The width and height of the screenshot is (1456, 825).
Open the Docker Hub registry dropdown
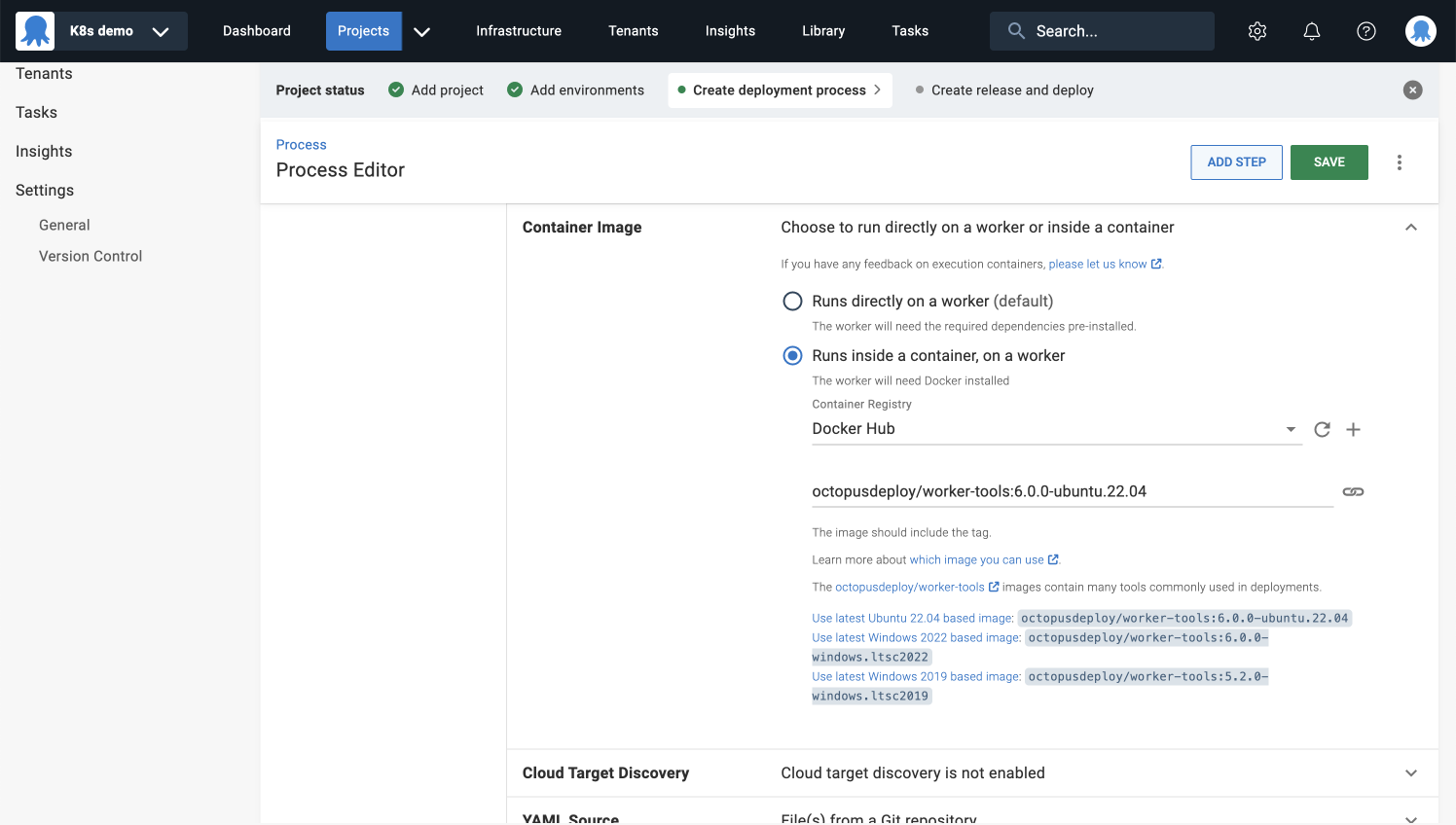pos(1056,429)
